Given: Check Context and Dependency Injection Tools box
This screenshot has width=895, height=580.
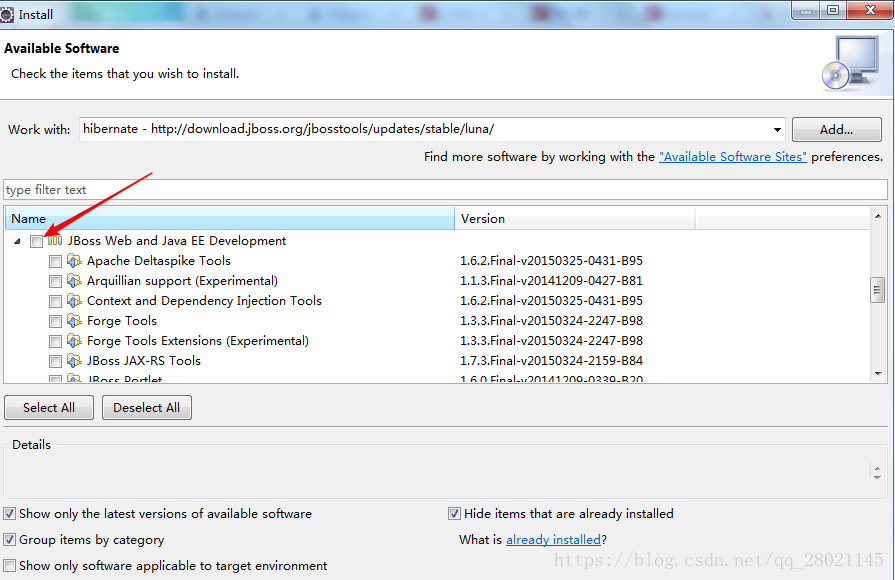Looking at the screenshot, I should (55, 301).
